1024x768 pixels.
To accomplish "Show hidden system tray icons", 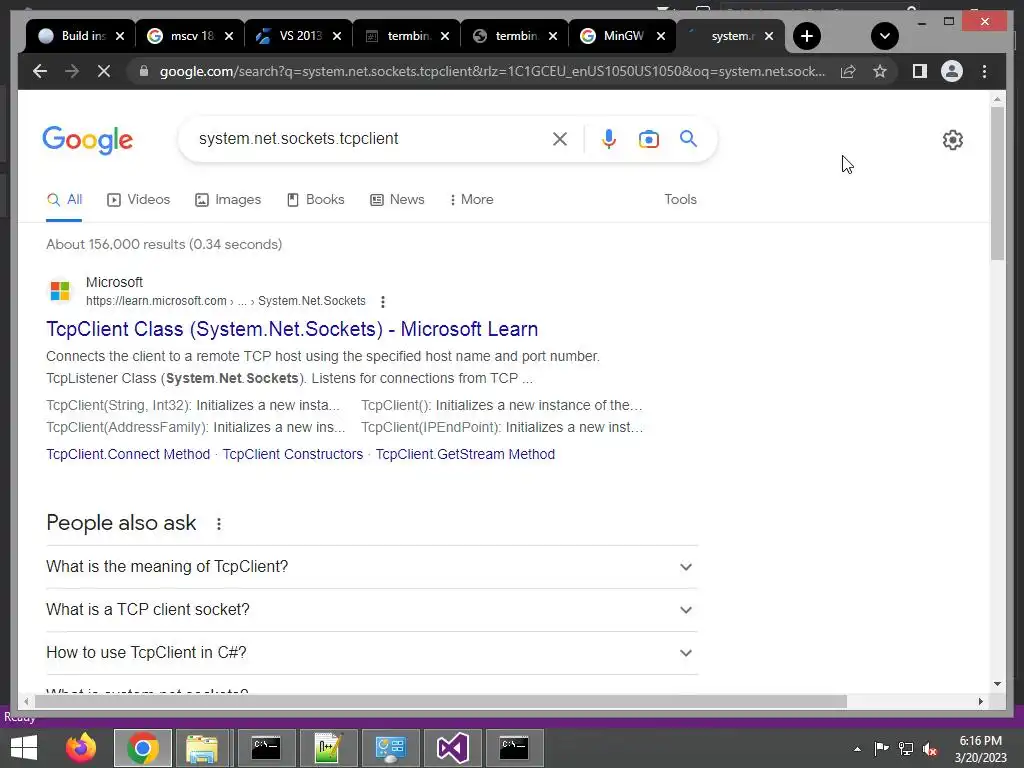I will (857, 749).
